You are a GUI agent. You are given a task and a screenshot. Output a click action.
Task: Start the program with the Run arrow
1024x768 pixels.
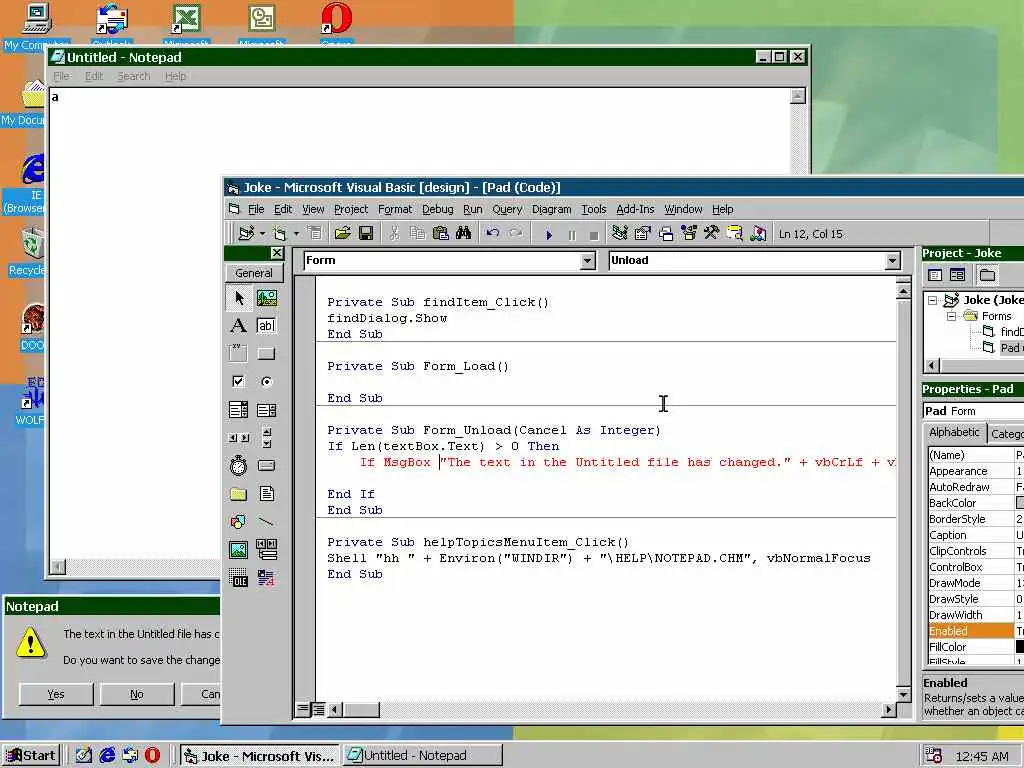tap(549, 234)
